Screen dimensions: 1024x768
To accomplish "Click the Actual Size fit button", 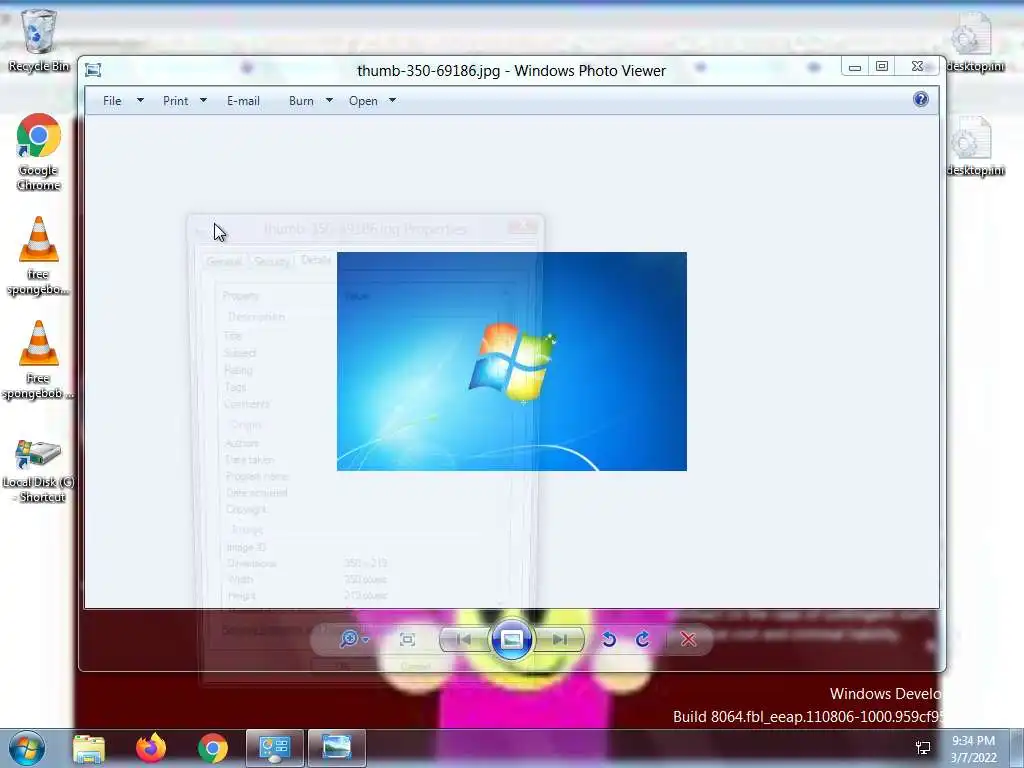I will 408,639.
